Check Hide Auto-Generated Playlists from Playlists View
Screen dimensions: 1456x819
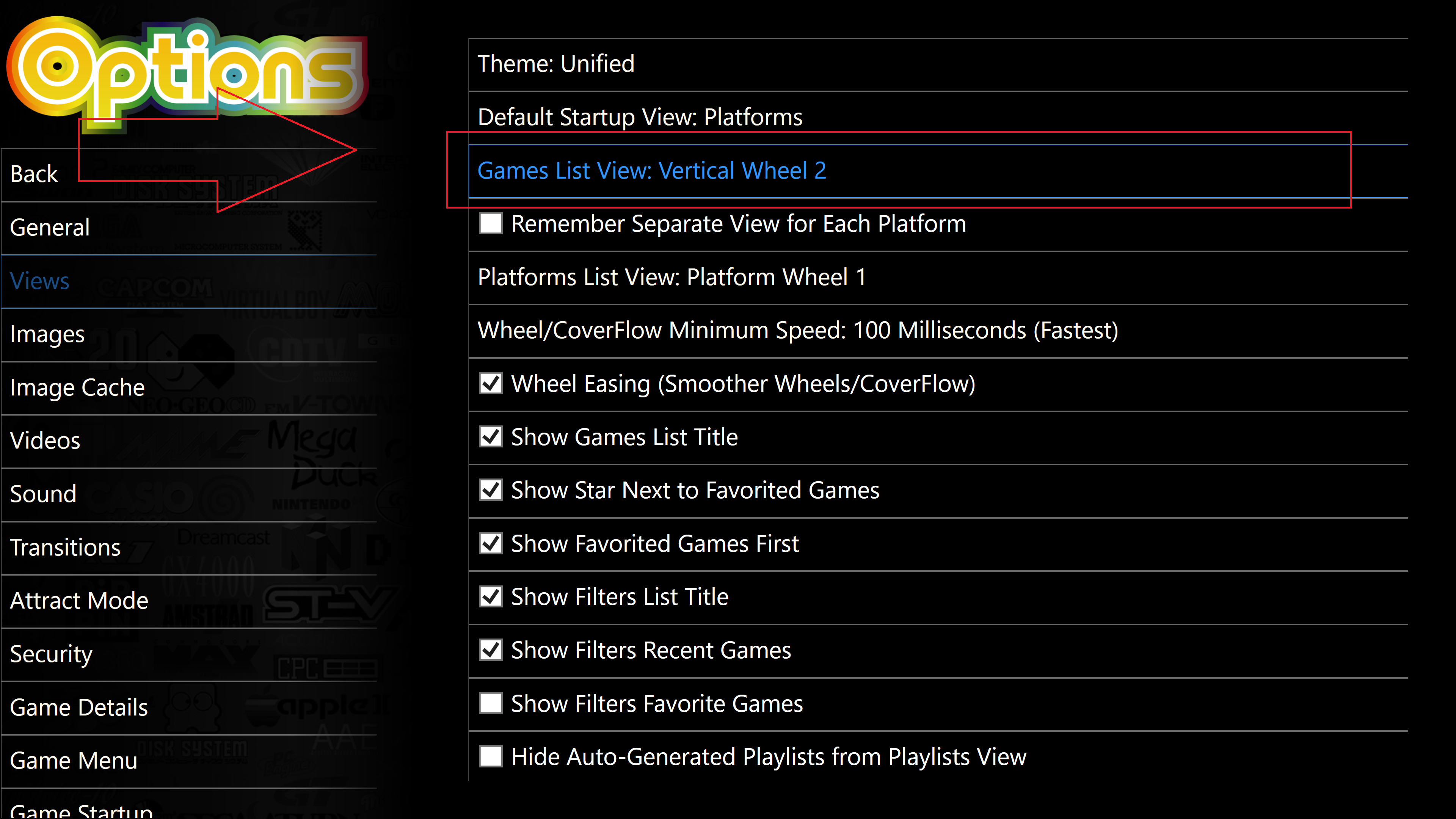(x=491, y=757)
